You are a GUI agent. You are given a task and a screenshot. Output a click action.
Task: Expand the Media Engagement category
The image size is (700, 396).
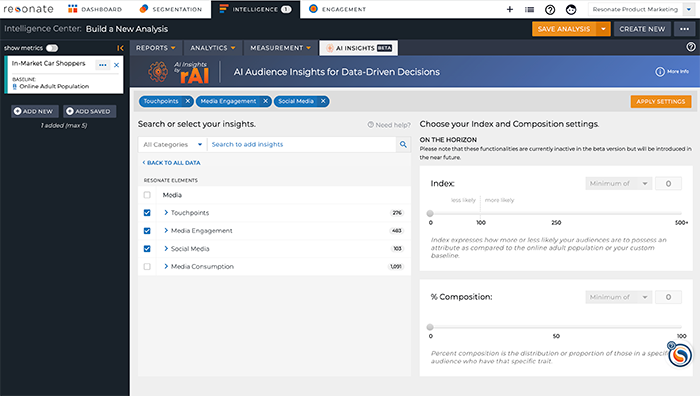[x=166, y=230]
